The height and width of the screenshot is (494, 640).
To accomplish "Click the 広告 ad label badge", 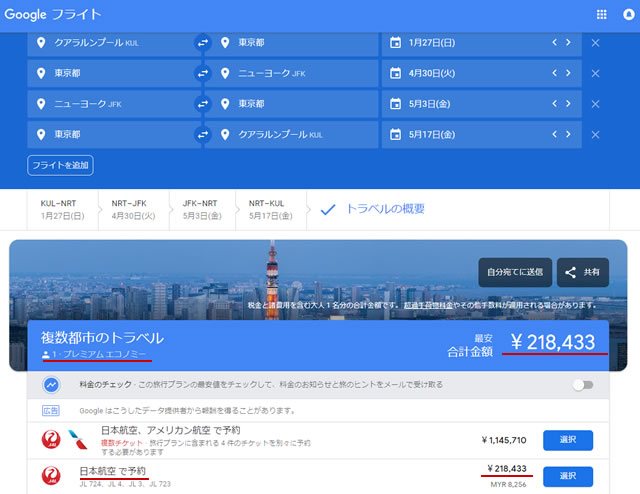I will 51,411.
